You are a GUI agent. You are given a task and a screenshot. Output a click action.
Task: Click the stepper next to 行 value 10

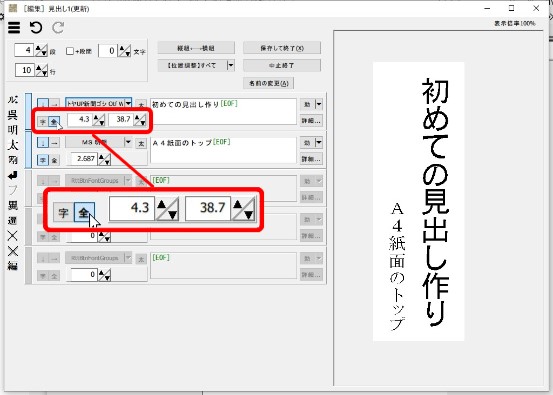[x=42, y=70]
